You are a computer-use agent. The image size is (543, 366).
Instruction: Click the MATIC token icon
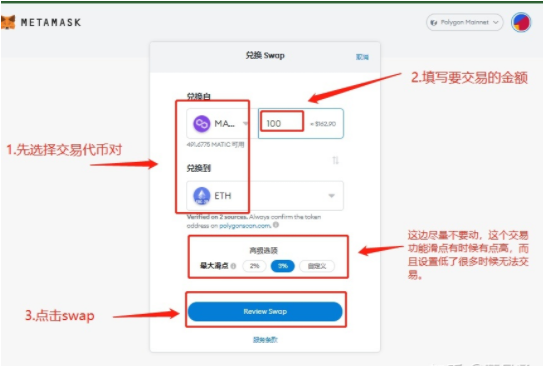point(202,124)
